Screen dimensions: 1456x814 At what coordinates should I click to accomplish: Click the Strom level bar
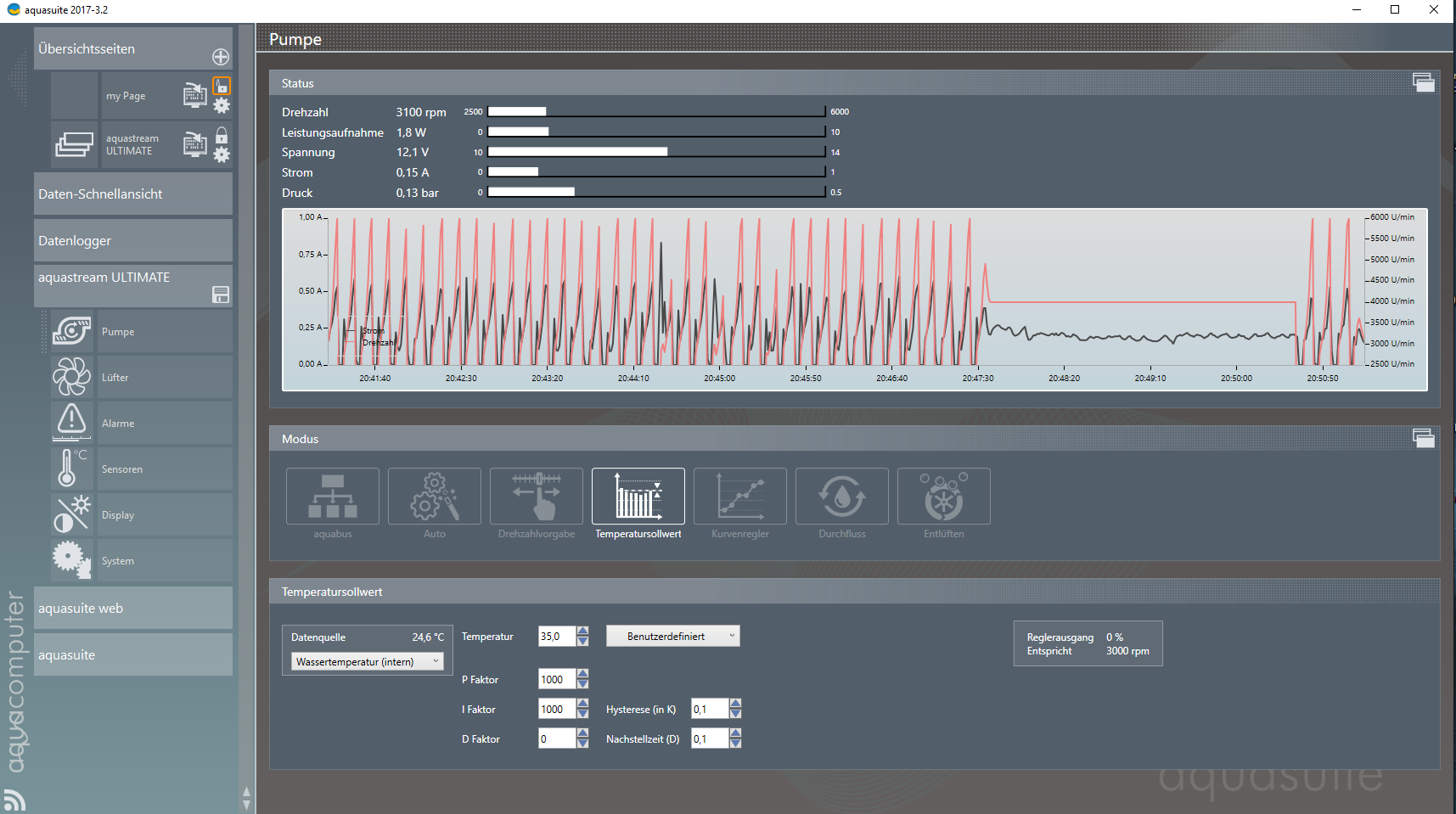pos(656,171)
